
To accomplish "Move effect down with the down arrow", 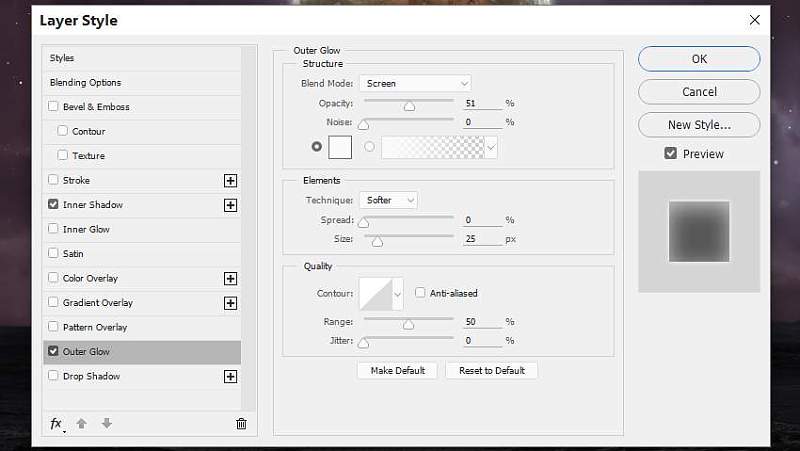I will pos(107,423).
